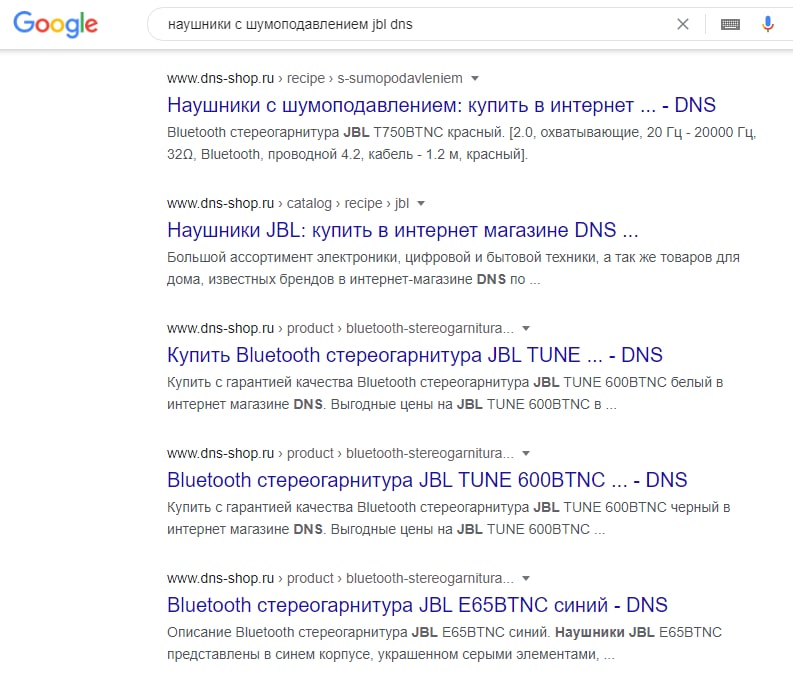Image resolution: width=793 pixels, height=676 pixels.
Task: Open dropdown arrow for JBL E65BTNC синий result URL
Action: [x=526, y=578]
